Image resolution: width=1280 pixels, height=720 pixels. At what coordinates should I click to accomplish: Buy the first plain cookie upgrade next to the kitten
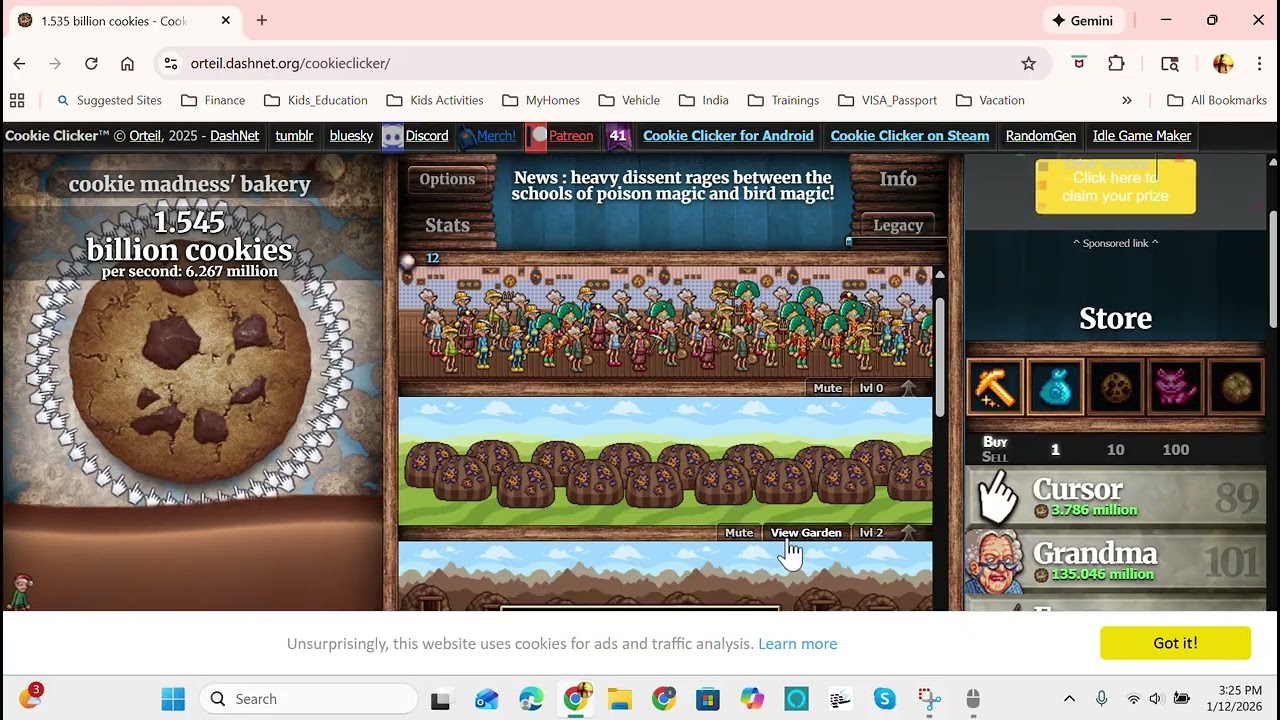coord(1115,387)
